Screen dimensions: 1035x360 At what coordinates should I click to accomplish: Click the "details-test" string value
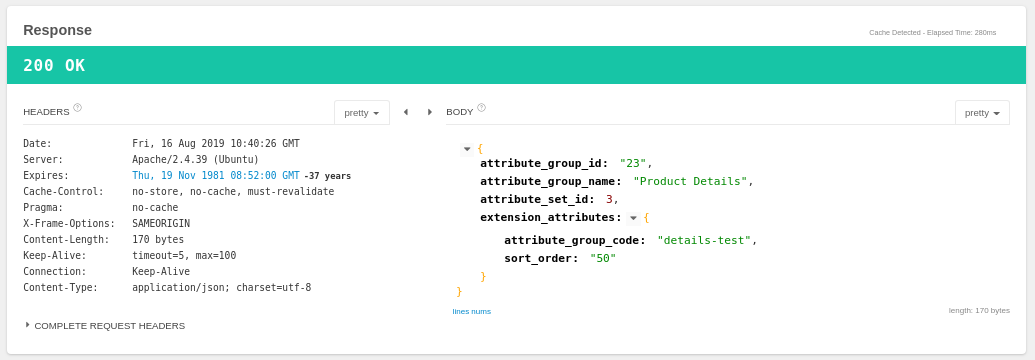pyautogui.click(x=704, y=240)
